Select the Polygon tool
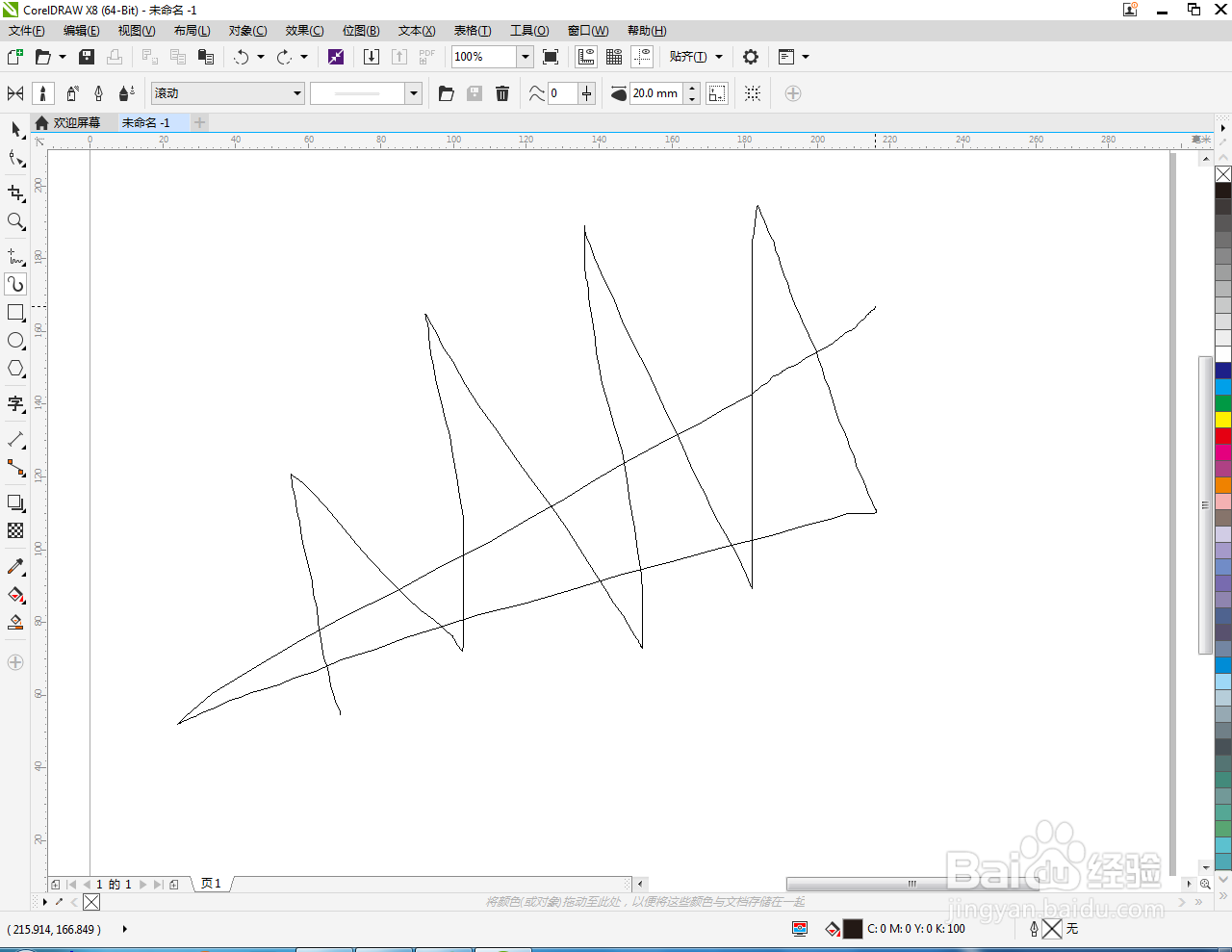This screenshot has height=952, width=1232. [15, 369]
